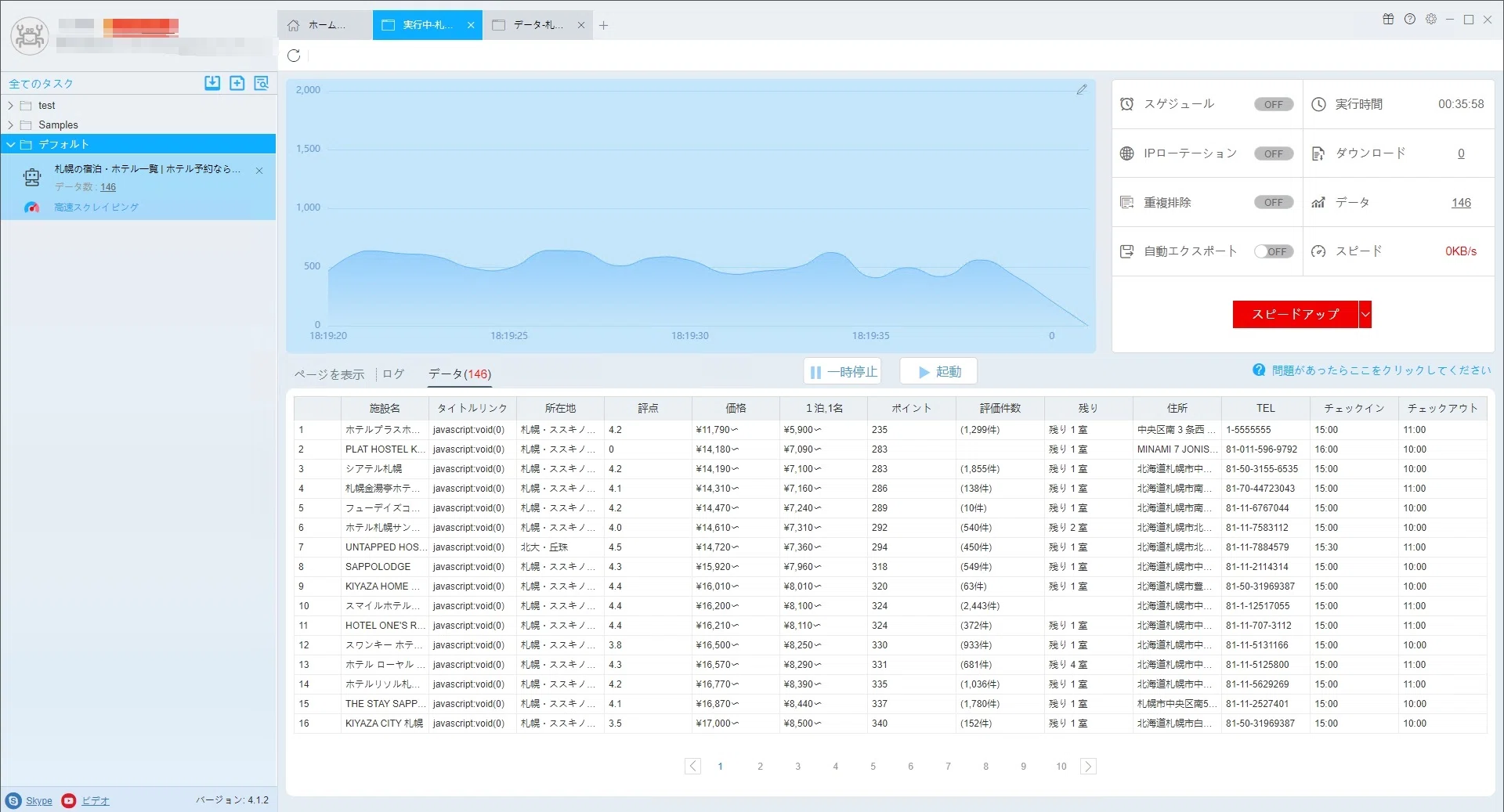Open the task search icon in sidebar
The image size is (1504, 812).
point(261,83)
